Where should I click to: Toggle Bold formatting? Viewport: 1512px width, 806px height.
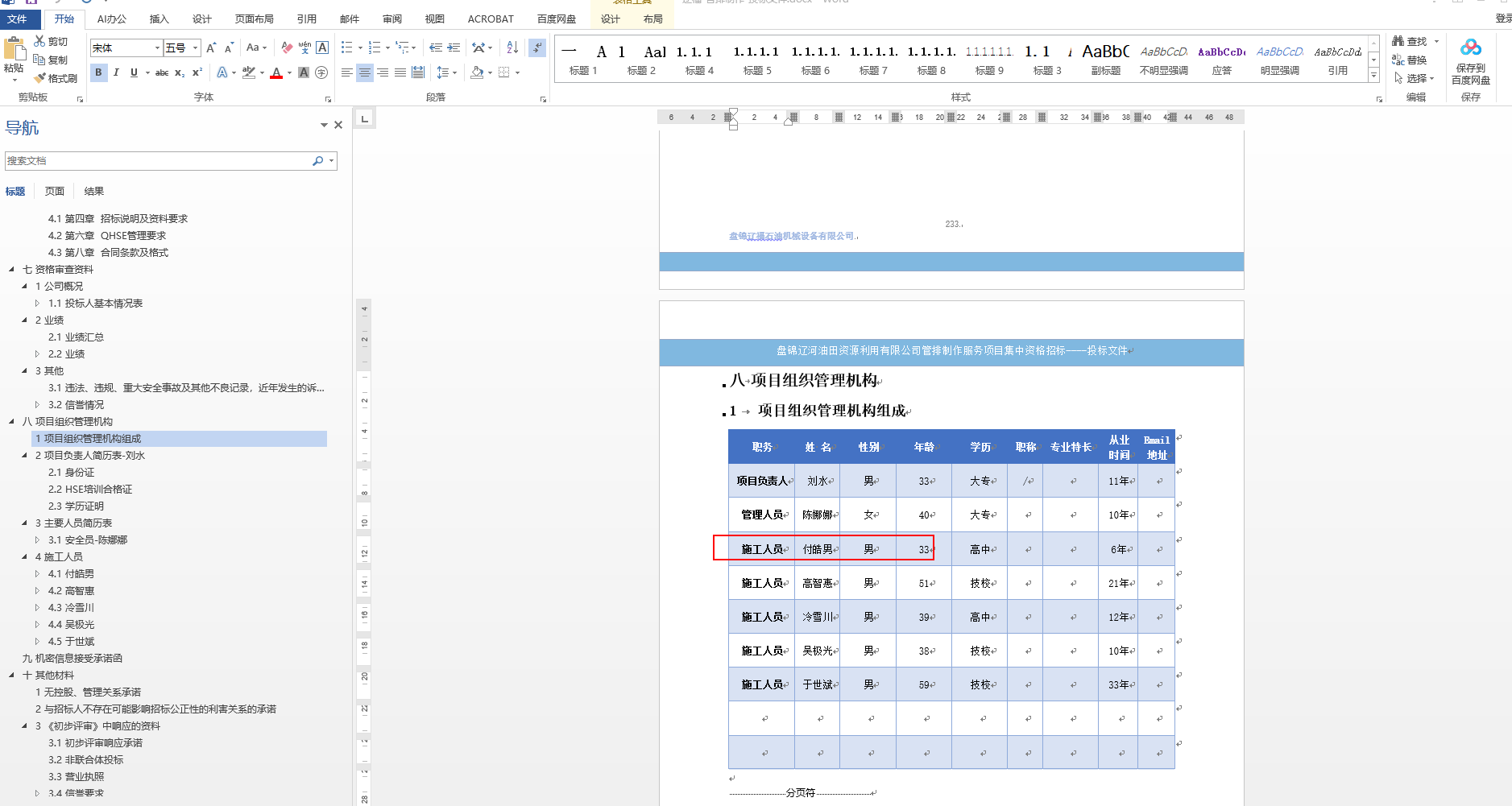98,72
